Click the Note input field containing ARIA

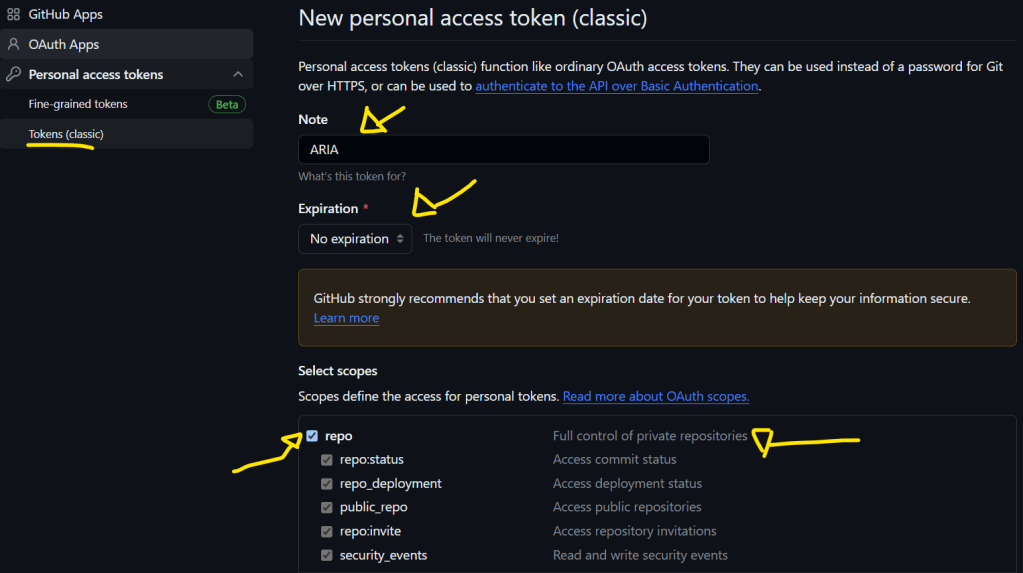click(x=503, y=150)
